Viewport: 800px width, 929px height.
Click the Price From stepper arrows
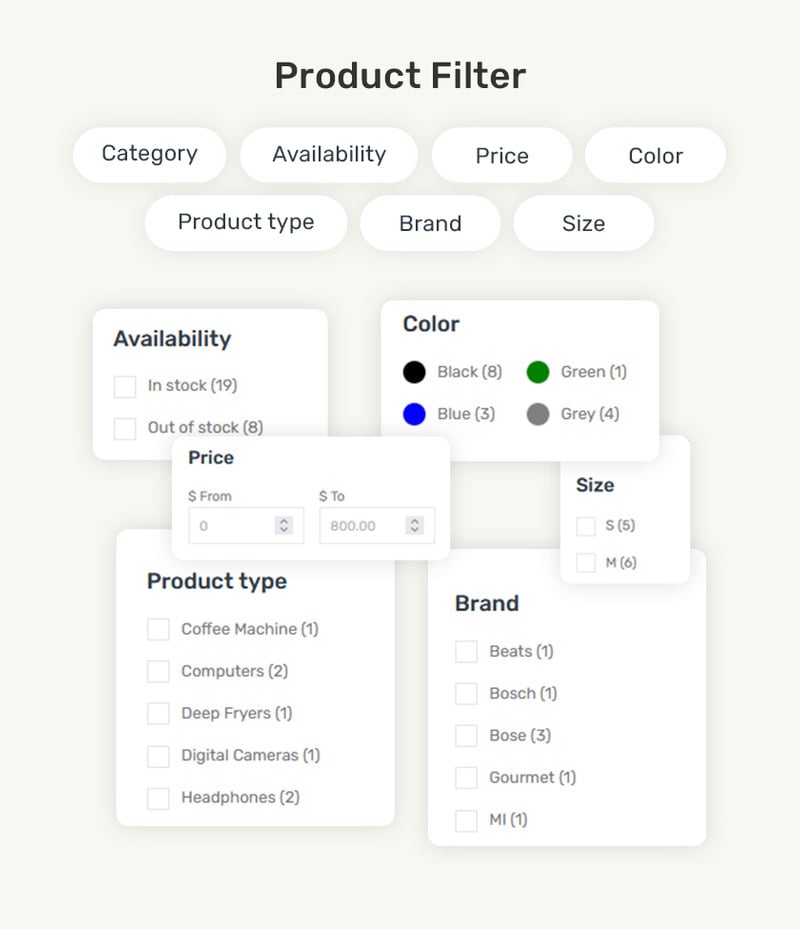tap(284, 525)
